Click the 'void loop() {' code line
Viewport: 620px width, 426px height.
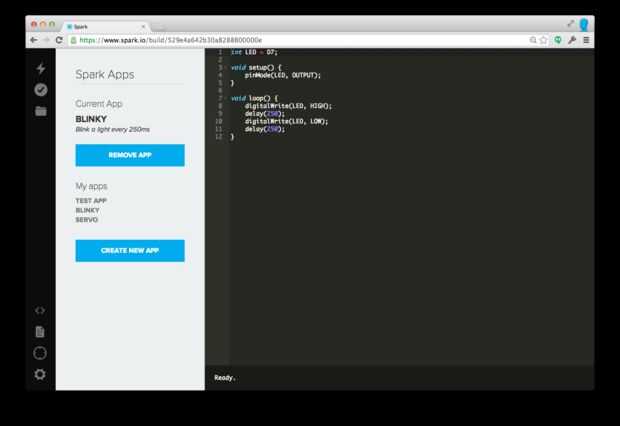[254, 98]
